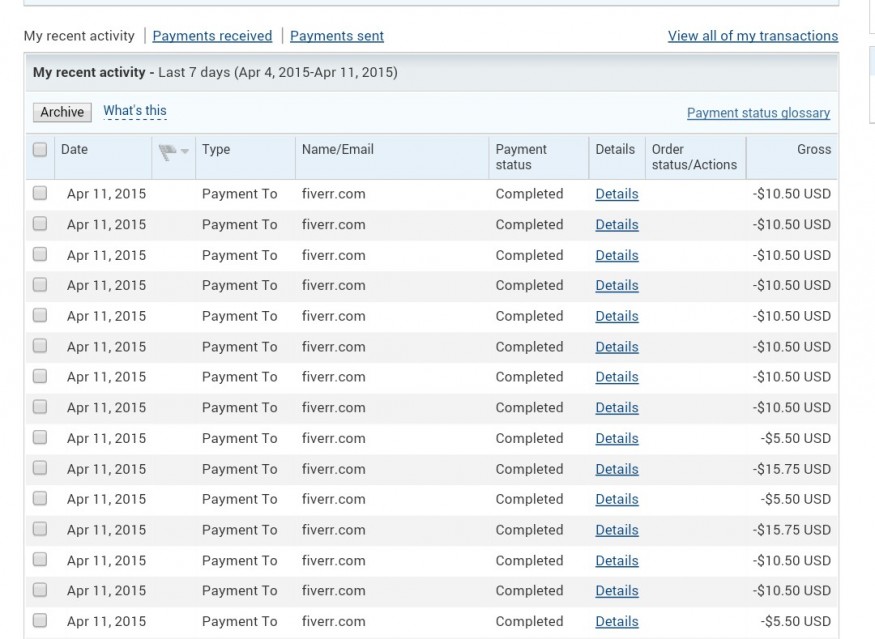Screen dimensions: 875x639
Task: Tick the select-all checkbox in the header
Action: [40, 150]
